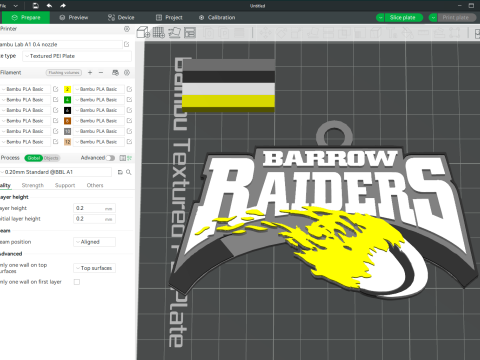Click the Add plate grid icon
Screen dimensions: 480x360
[159, 33]
